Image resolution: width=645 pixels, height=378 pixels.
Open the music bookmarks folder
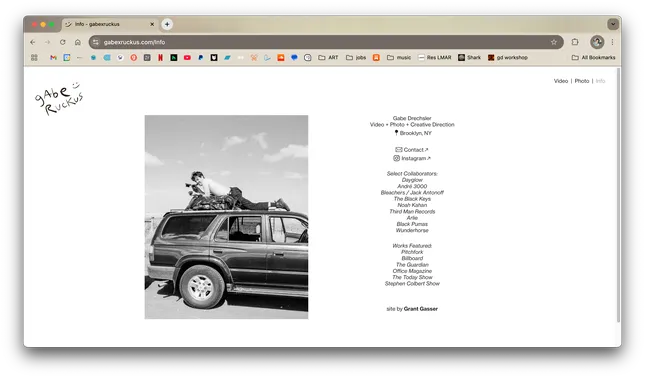[x=399, y=58]
